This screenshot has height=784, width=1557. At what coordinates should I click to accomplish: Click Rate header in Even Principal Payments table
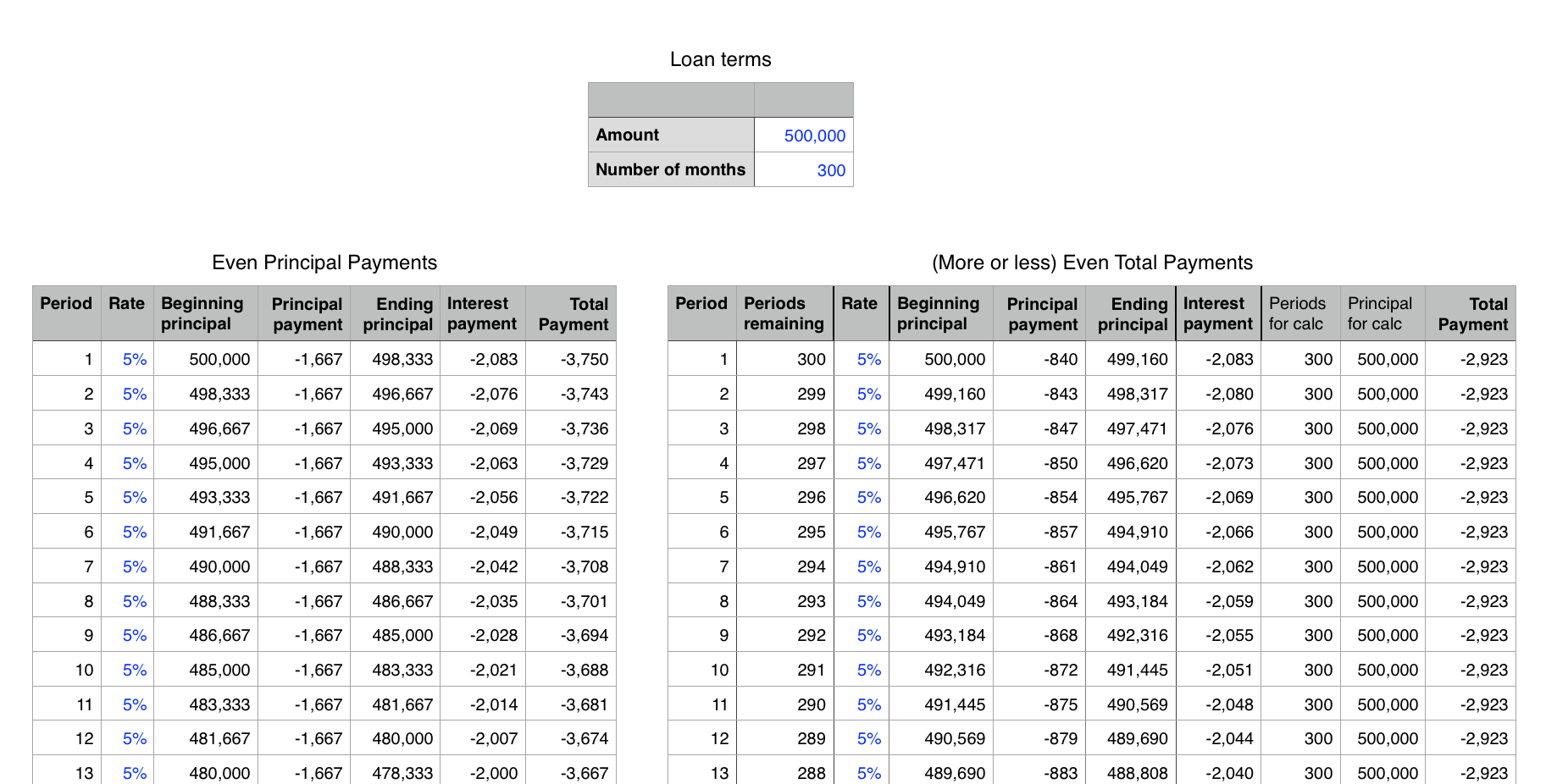pyautogui.click(x=127, y=313)
